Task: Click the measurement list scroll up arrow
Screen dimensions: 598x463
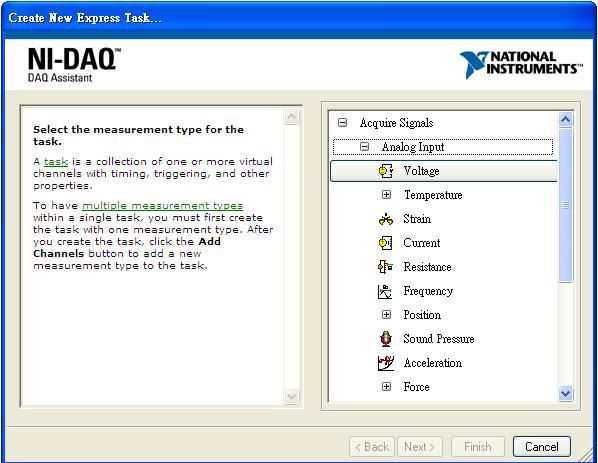Action: (565, 120)
